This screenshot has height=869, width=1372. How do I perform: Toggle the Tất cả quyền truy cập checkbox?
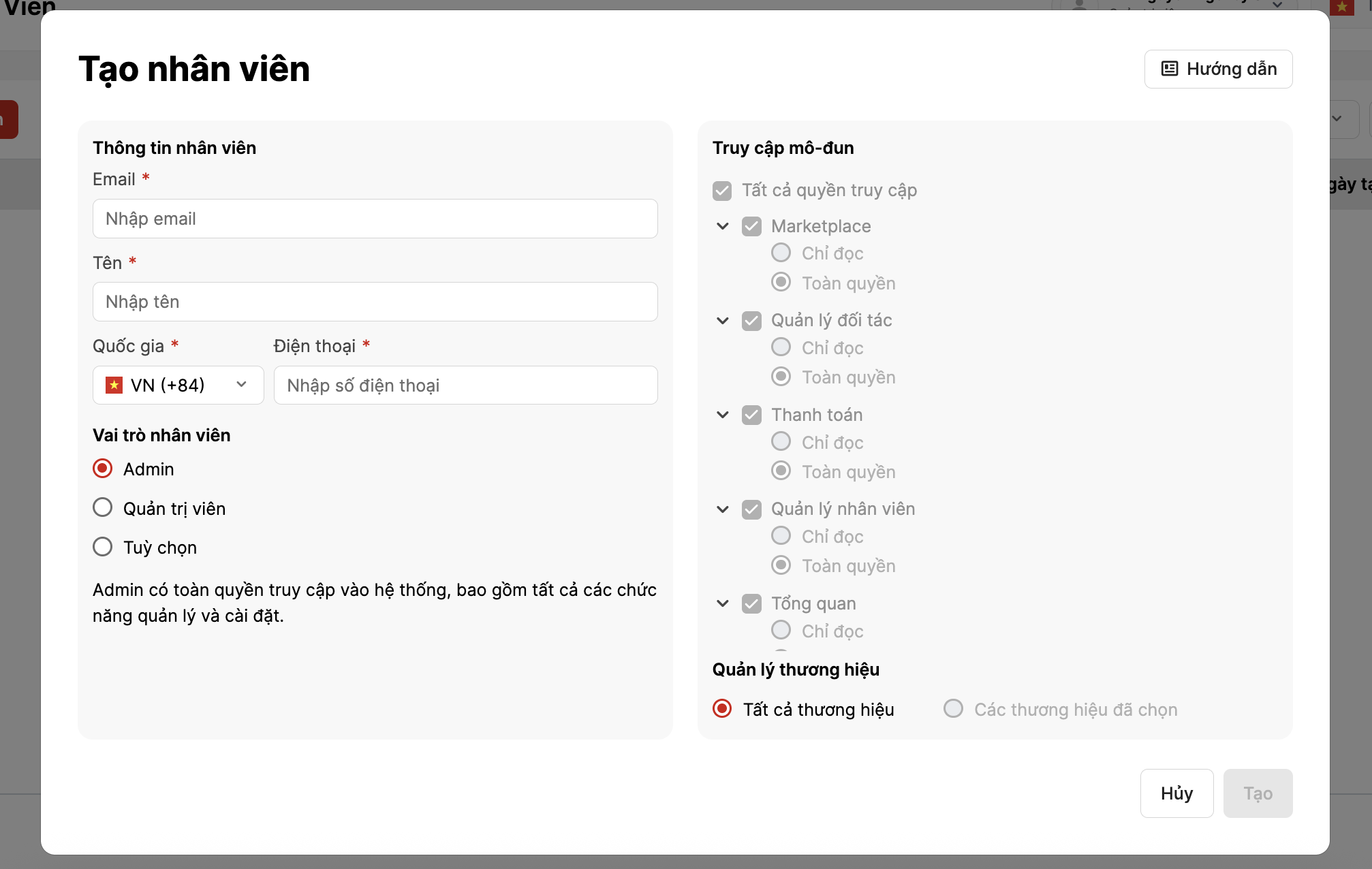coord(722,191)
